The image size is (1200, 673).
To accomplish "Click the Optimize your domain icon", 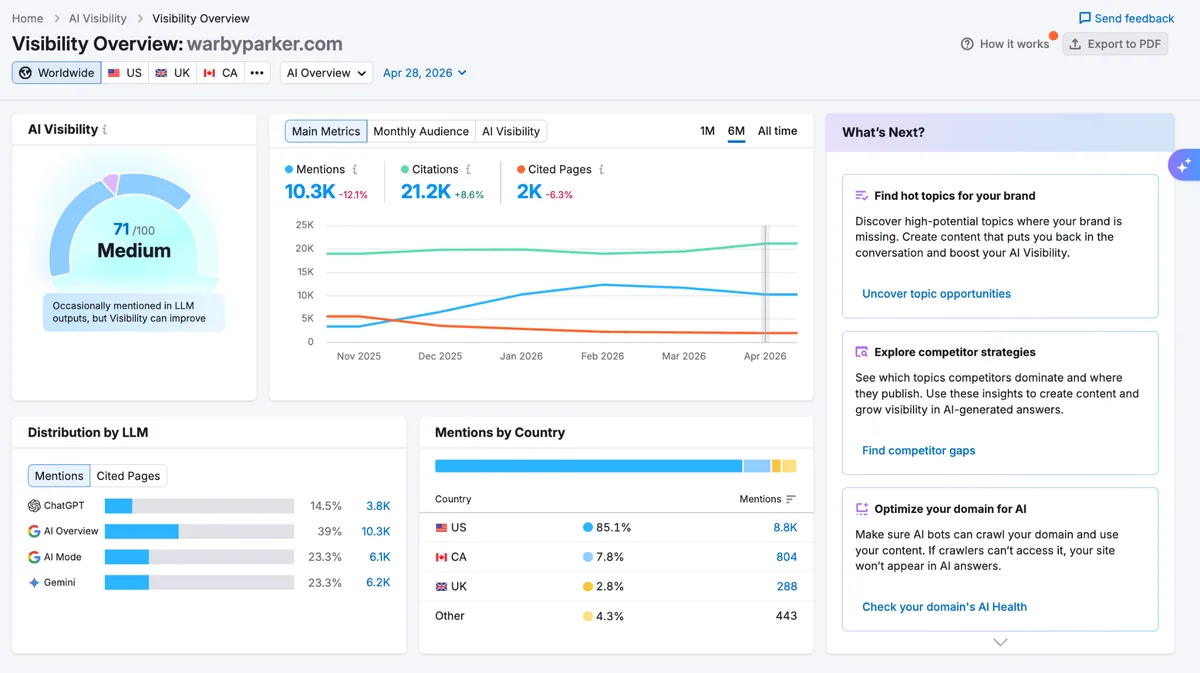I will [x=861, y=509].
